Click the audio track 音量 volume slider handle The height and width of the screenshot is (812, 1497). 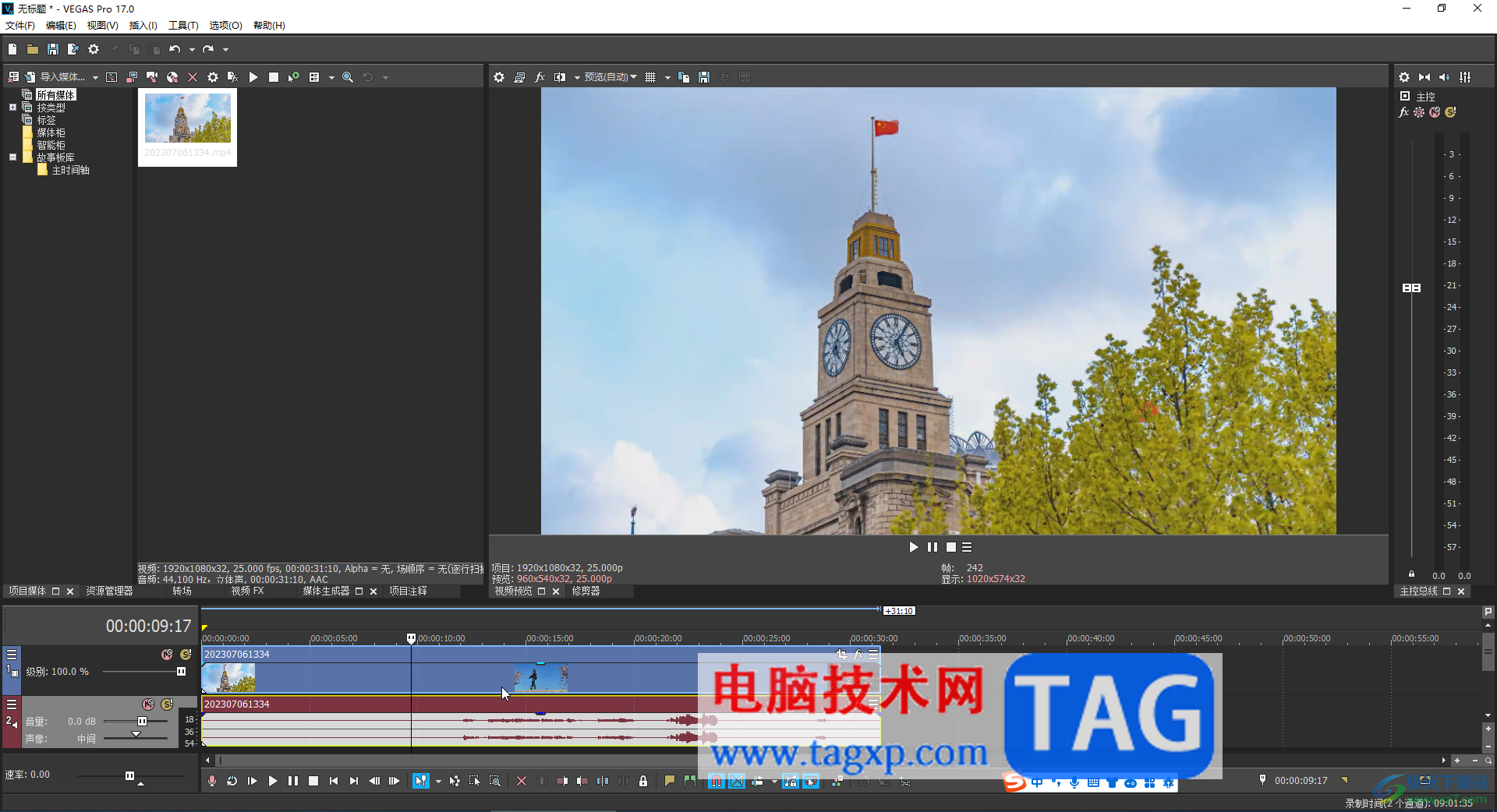click(x=142, y=722)
